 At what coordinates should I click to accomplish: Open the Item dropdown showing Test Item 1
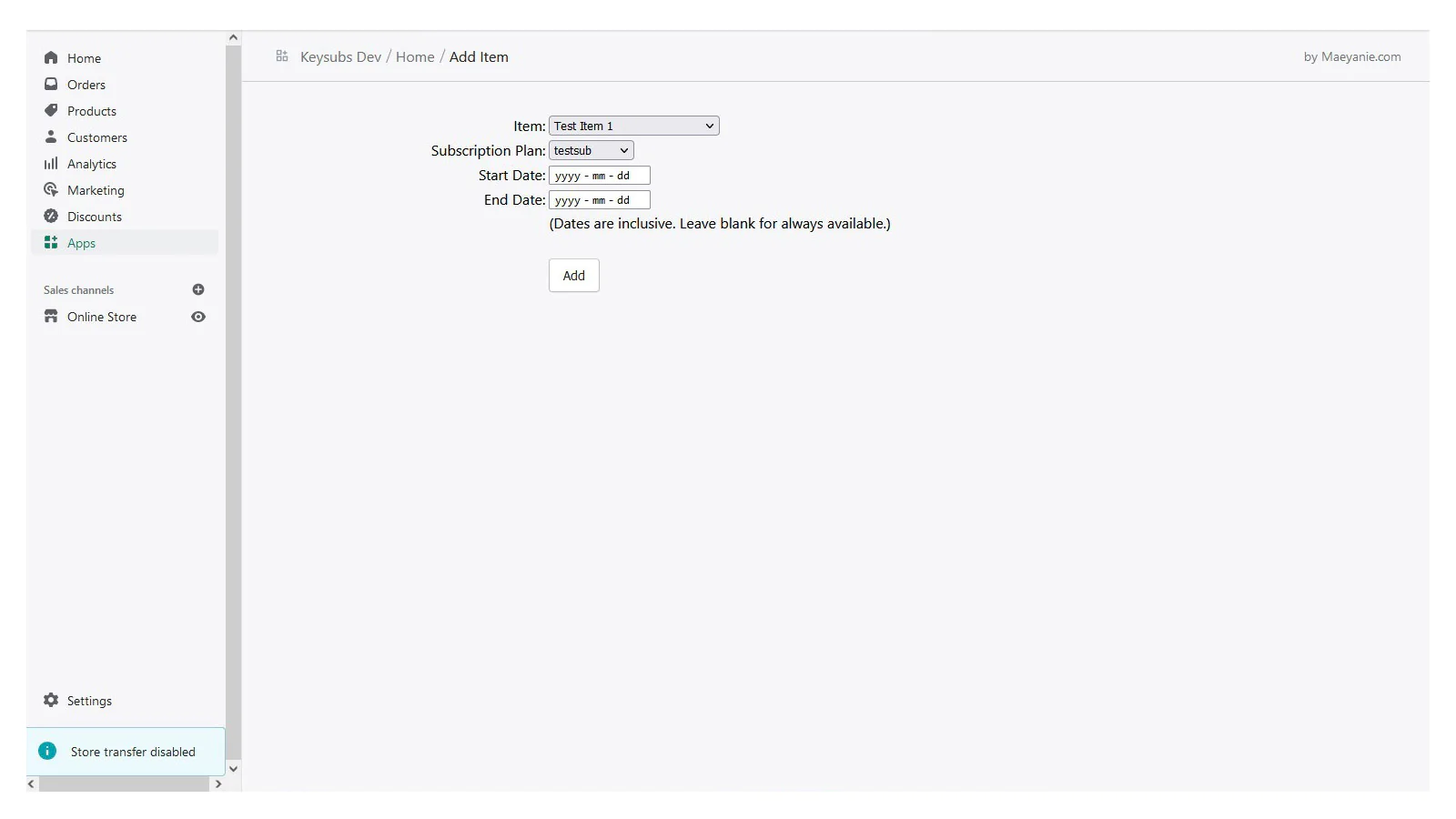634,126
